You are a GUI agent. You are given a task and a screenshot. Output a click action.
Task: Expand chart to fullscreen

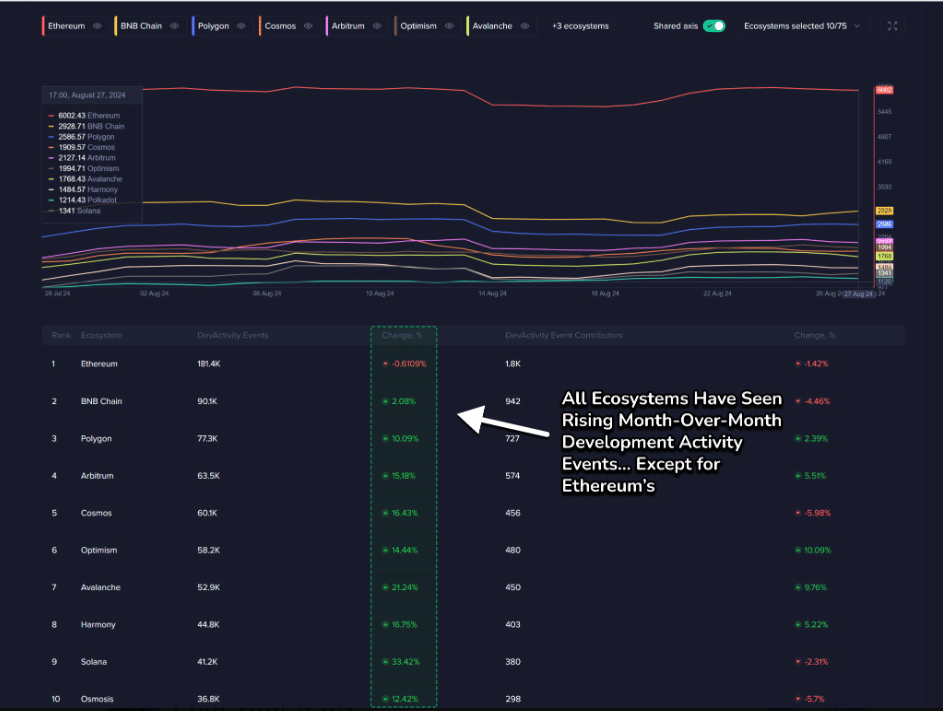(892, 26)
